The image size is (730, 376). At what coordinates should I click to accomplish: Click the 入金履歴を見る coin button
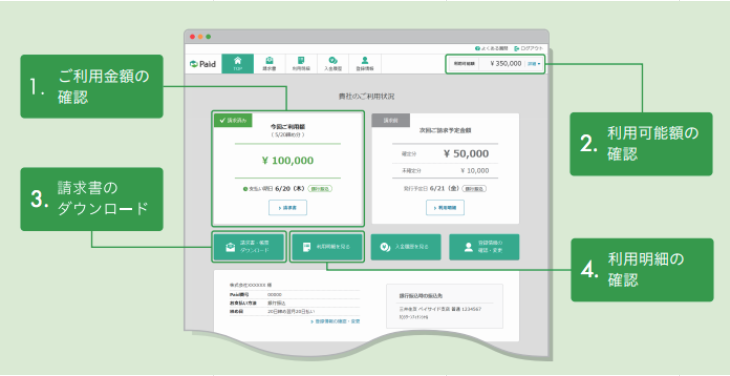(x=406, y=247)
